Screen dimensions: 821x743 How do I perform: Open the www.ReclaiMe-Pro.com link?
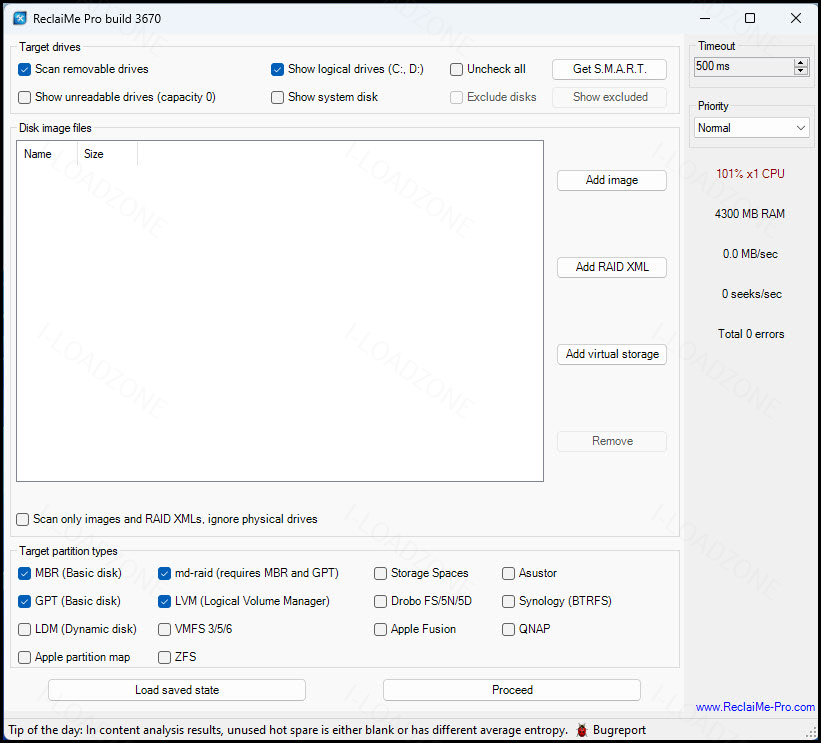[755, 707]
